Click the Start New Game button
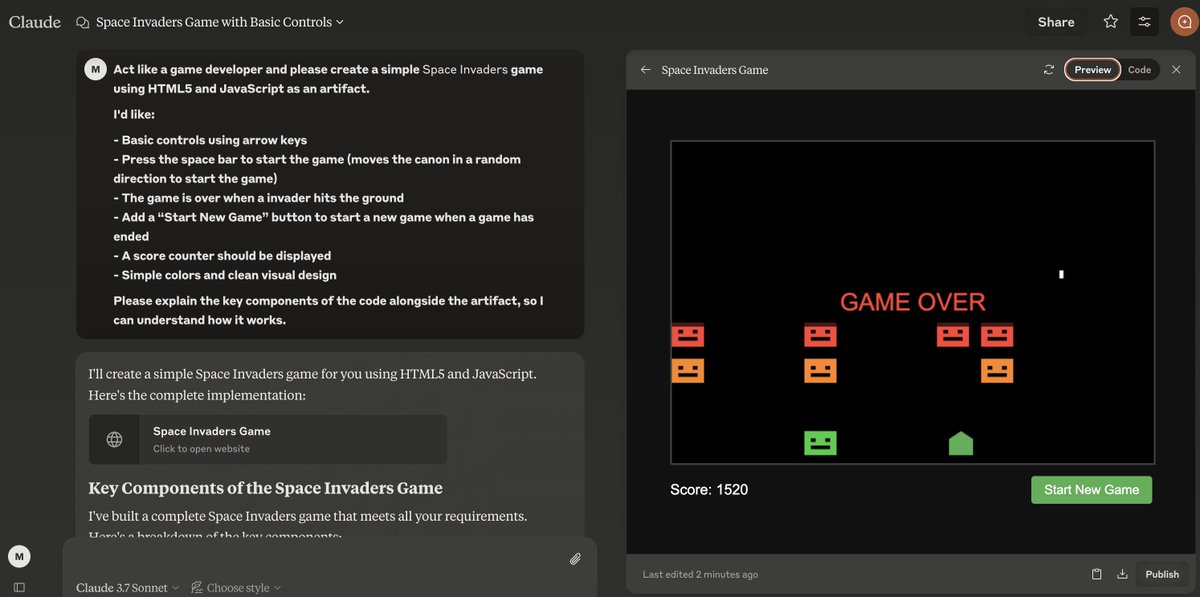Viewport: 1200px width, 597px height. click(x=1091, y=490)
